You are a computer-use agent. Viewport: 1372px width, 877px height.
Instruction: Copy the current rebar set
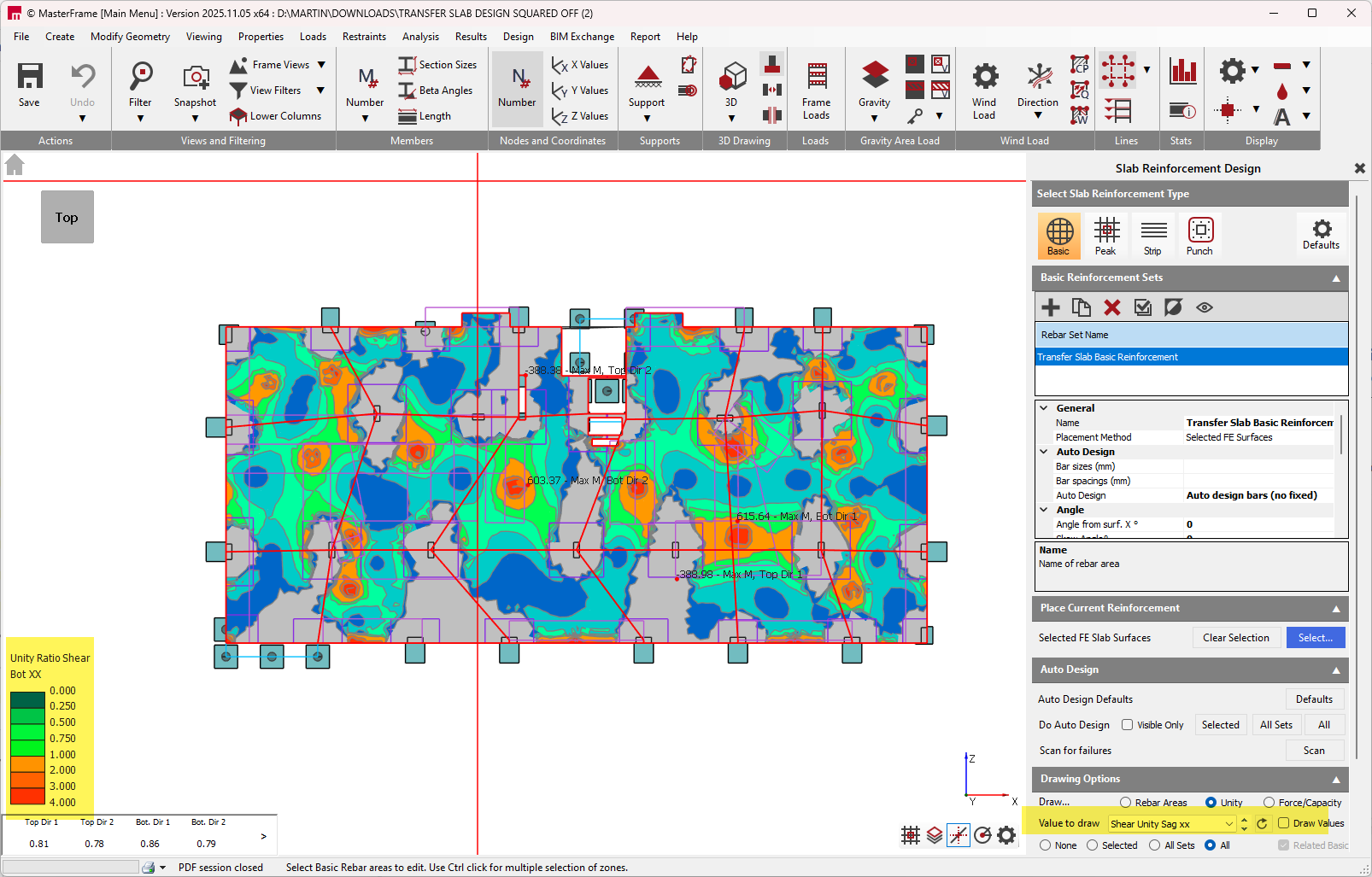[1082, 307]
